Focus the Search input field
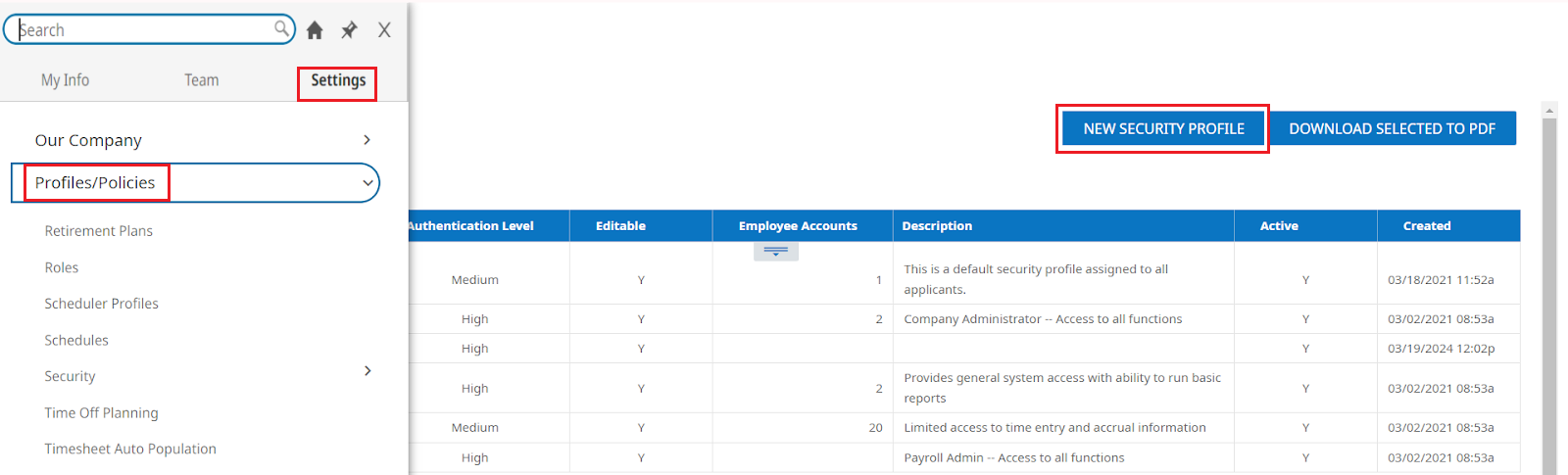This screenshot has width=1568, height=475. 145,29
